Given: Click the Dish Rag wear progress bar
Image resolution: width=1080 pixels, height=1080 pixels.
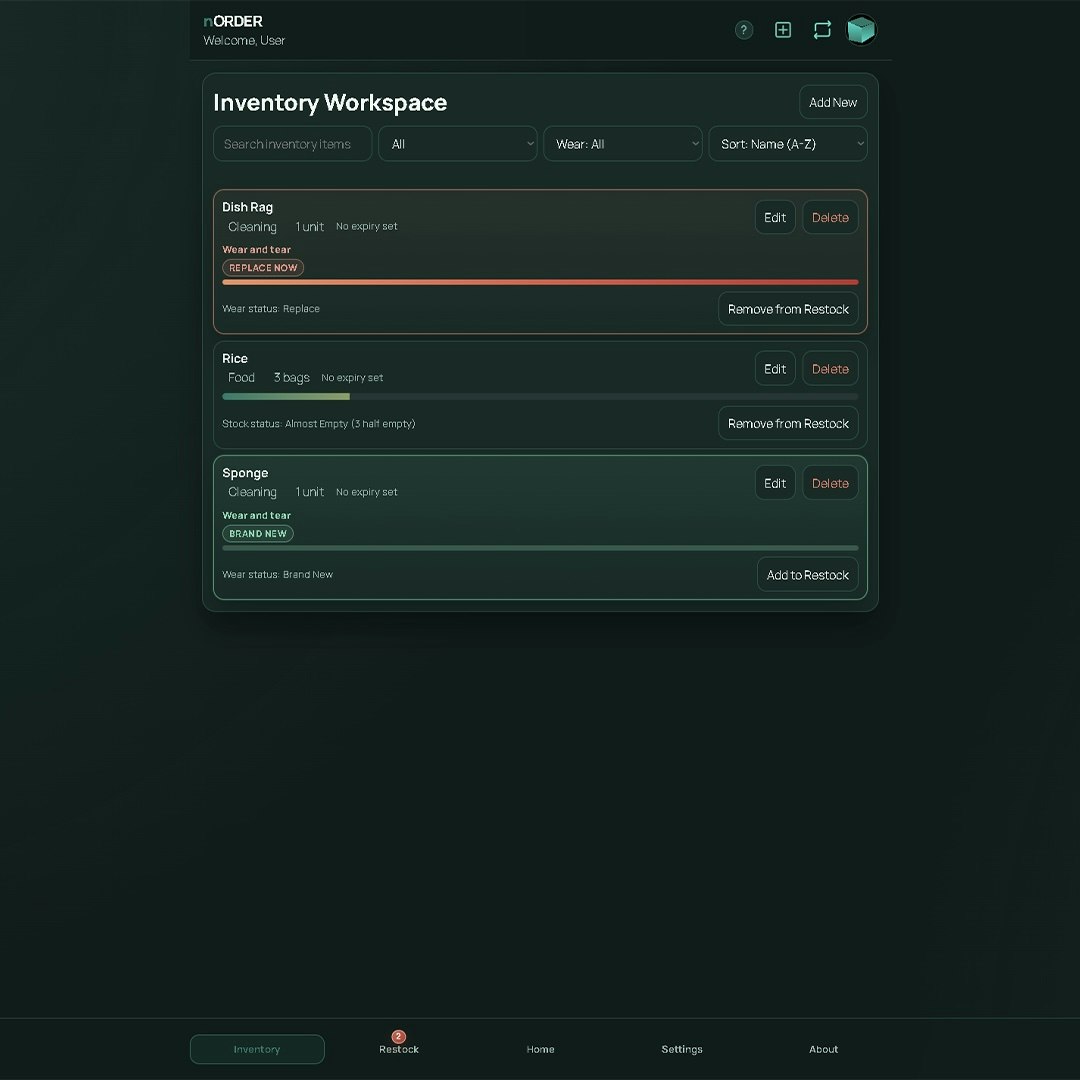Looking at the screenshot, I should pyautogui.click(x=540, y=282).
